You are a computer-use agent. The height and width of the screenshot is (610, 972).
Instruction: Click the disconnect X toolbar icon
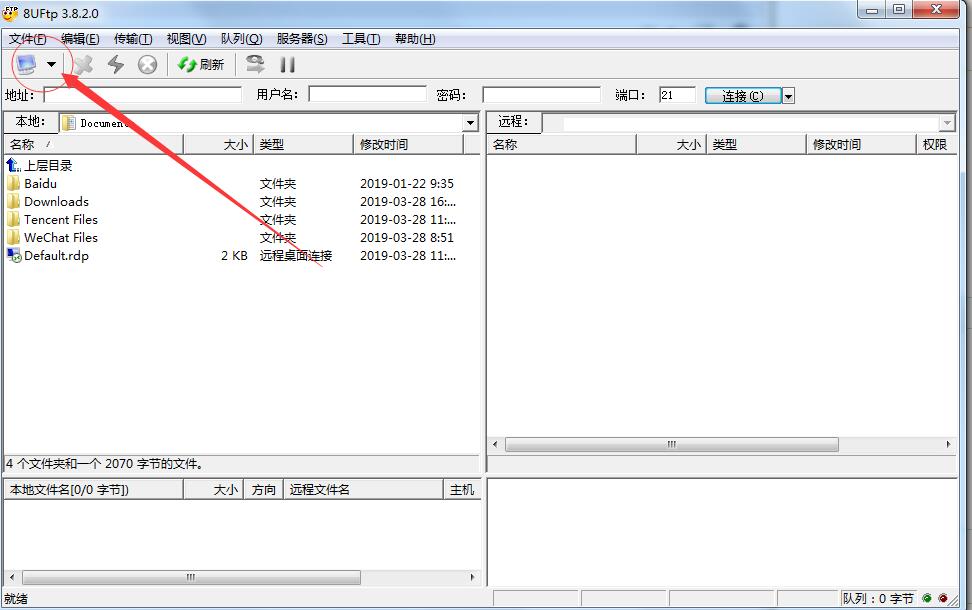[x=84, y=64]
